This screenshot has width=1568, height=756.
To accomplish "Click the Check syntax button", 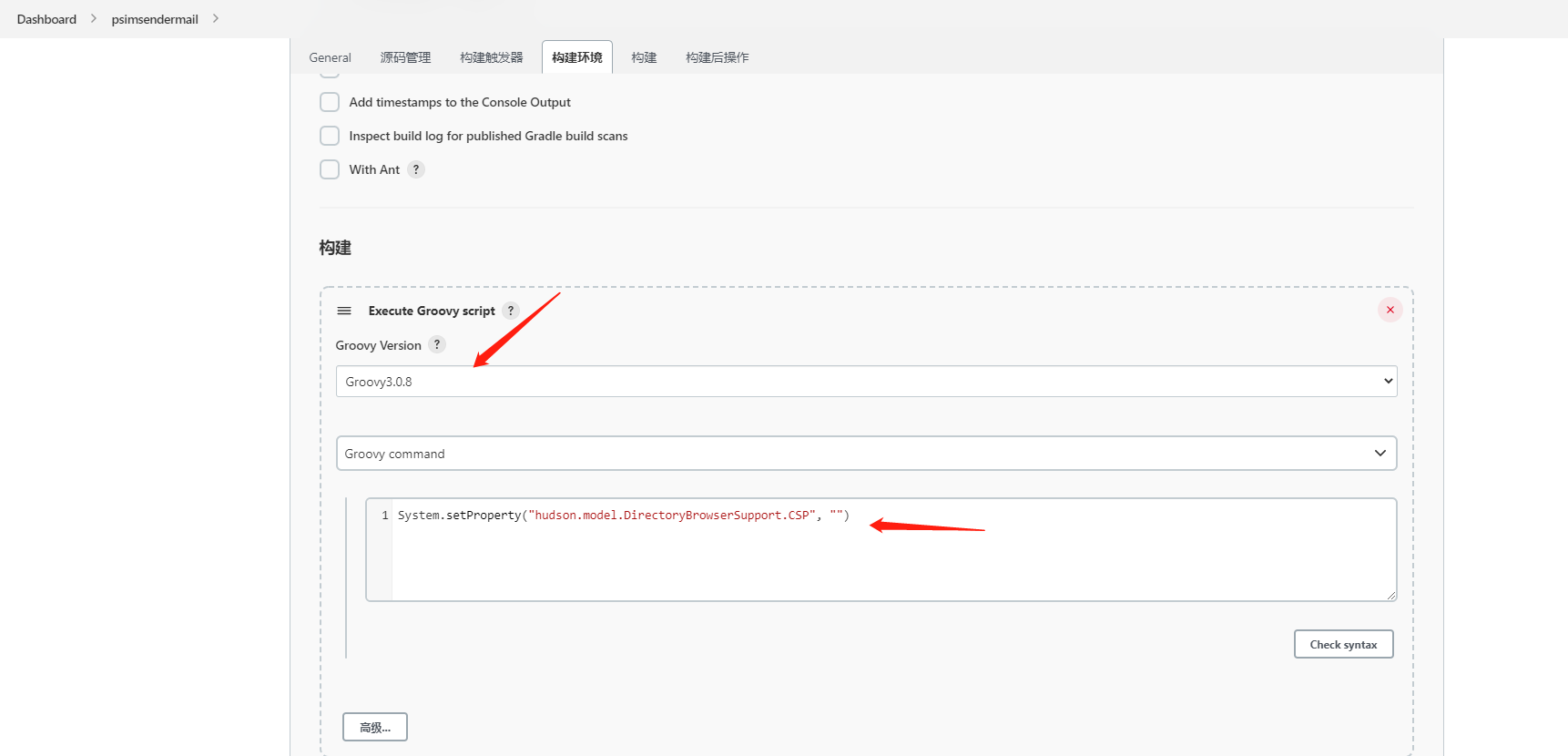I will 1343,644.
